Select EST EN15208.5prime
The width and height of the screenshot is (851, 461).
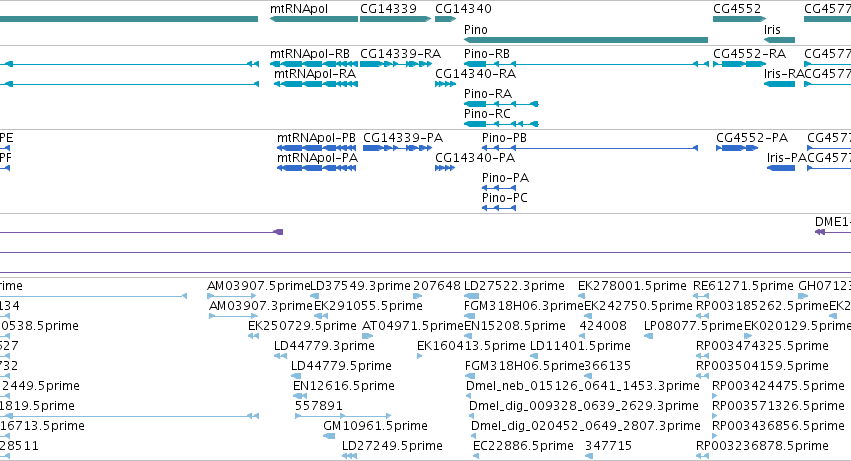click(x=515, y=326)
